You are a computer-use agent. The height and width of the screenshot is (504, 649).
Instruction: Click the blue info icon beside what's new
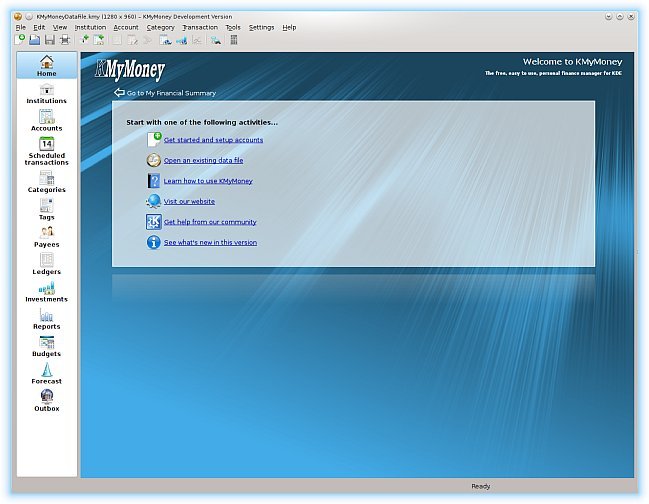point(154,242)
